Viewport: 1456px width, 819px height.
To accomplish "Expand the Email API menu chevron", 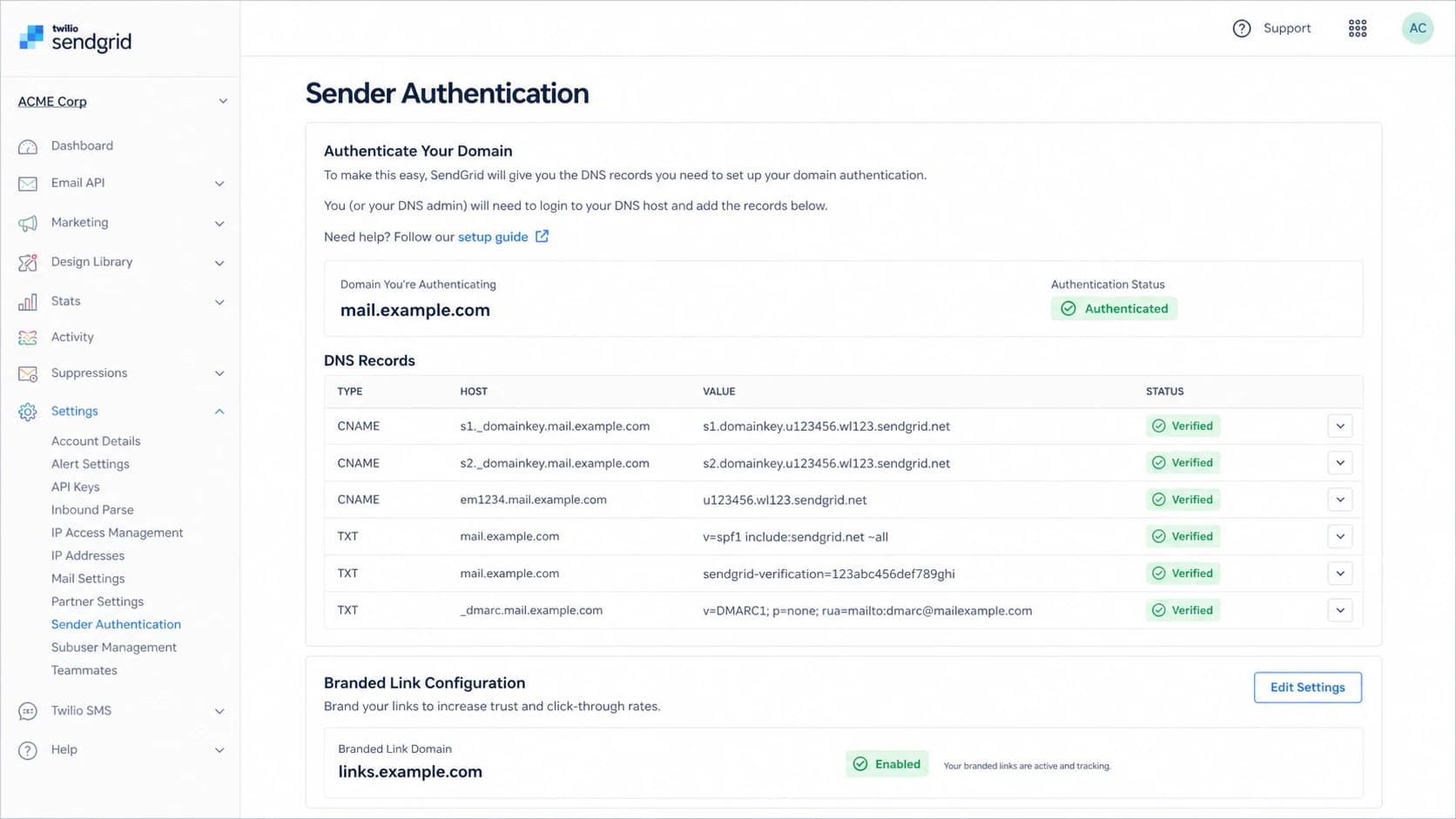I will tap(219, 184).
